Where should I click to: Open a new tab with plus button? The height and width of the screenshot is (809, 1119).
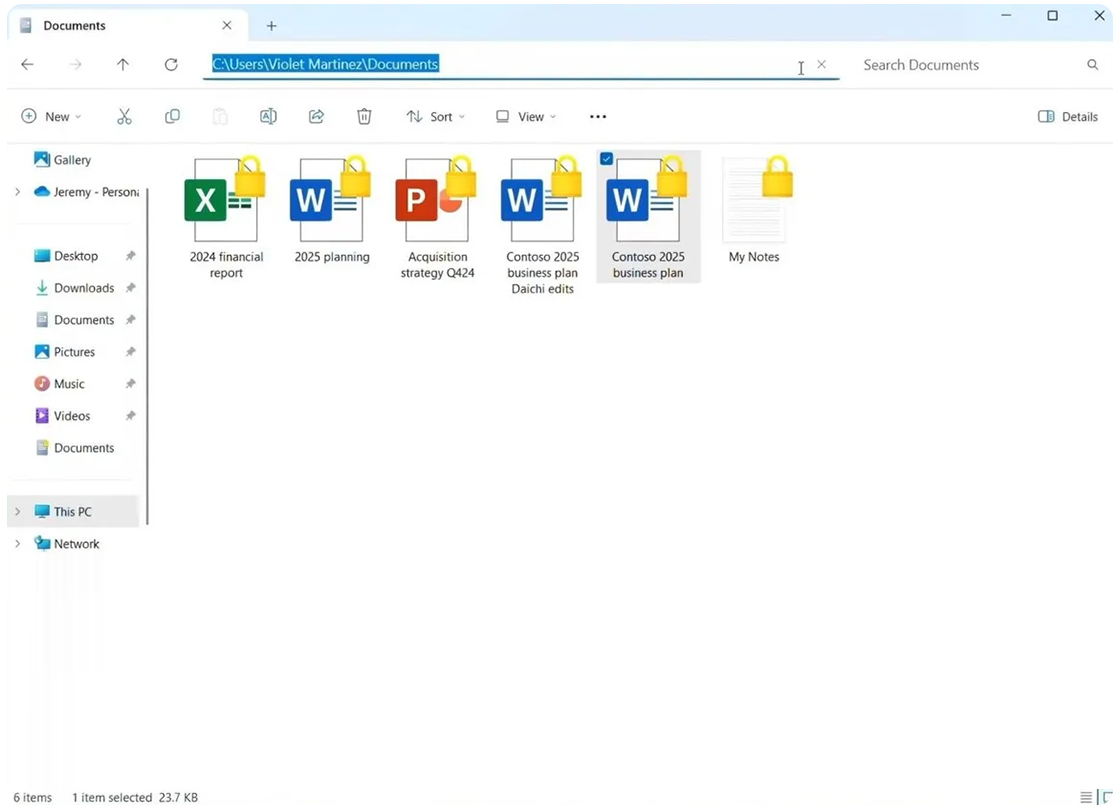tap(271, 26)
